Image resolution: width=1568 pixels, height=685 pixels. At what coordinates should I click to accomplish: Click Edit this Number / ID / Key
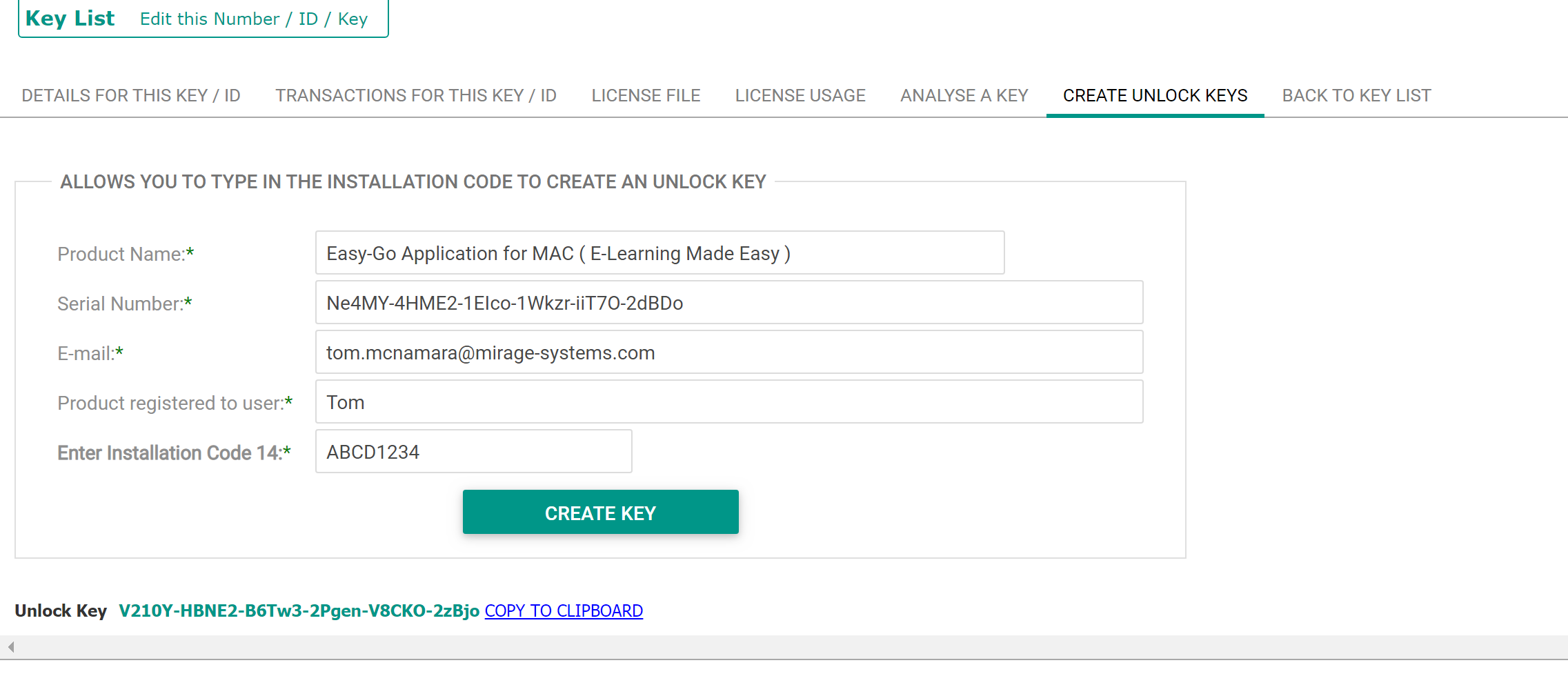pos(253,19)
